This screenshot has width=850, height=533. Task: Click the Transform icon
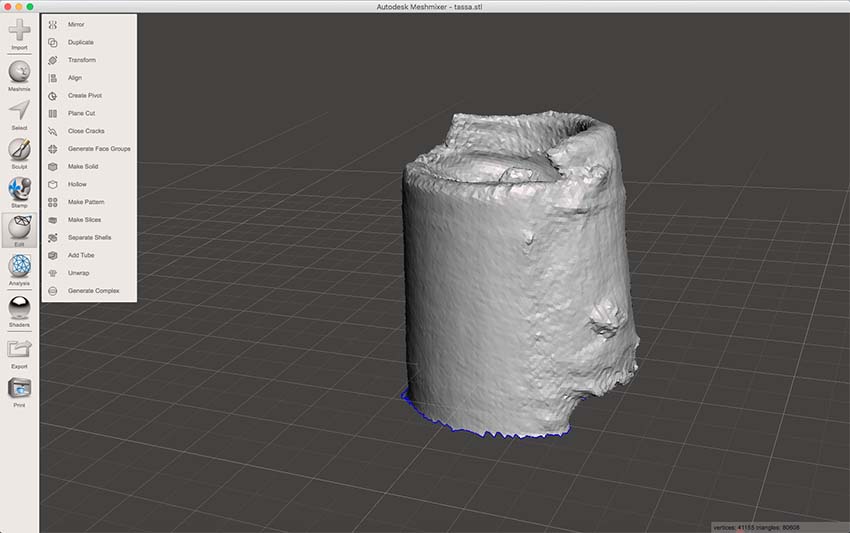point(53,60)
